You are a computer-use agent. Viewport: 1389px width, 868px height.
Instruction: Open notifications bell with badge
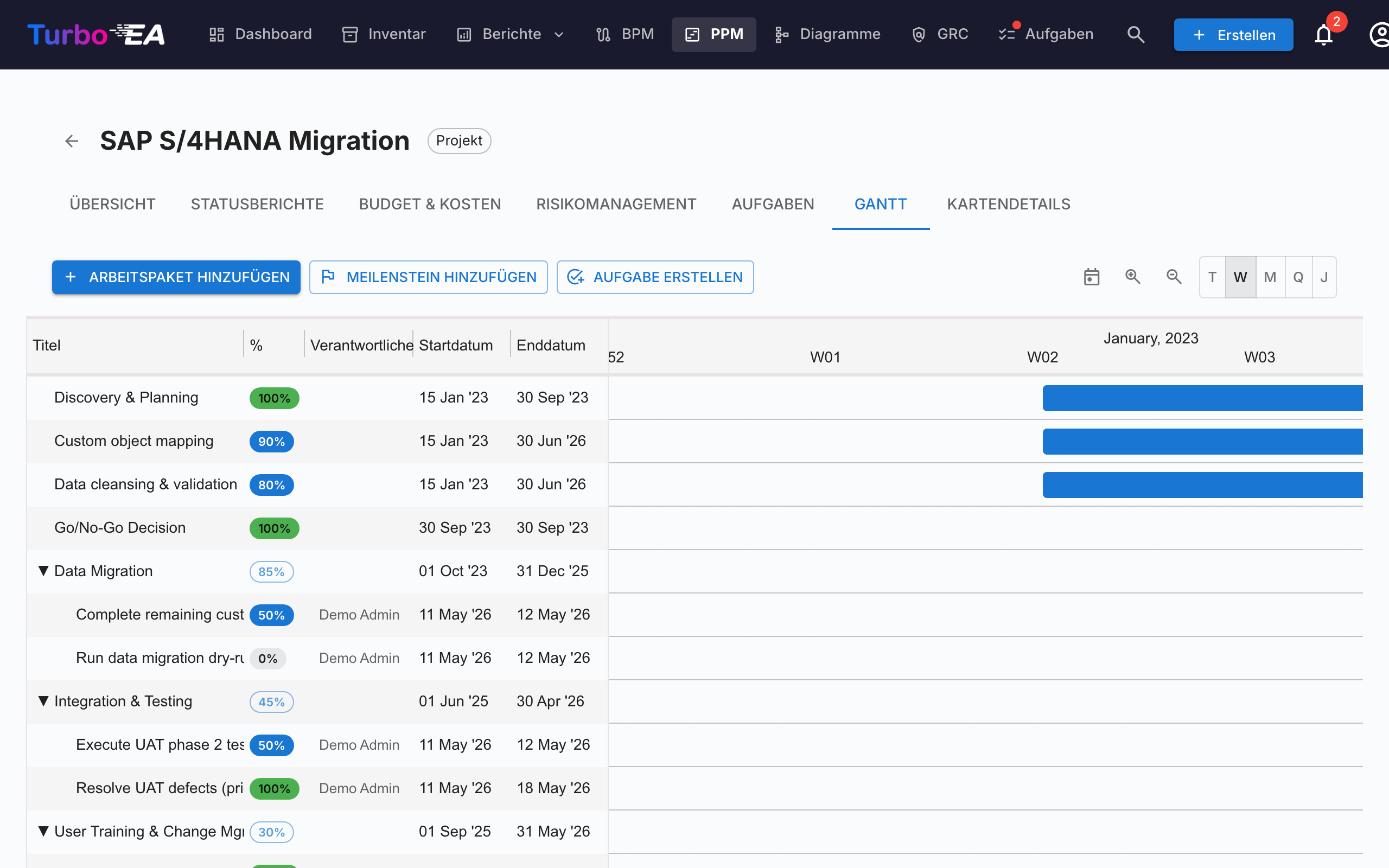tap(1323, 34)
